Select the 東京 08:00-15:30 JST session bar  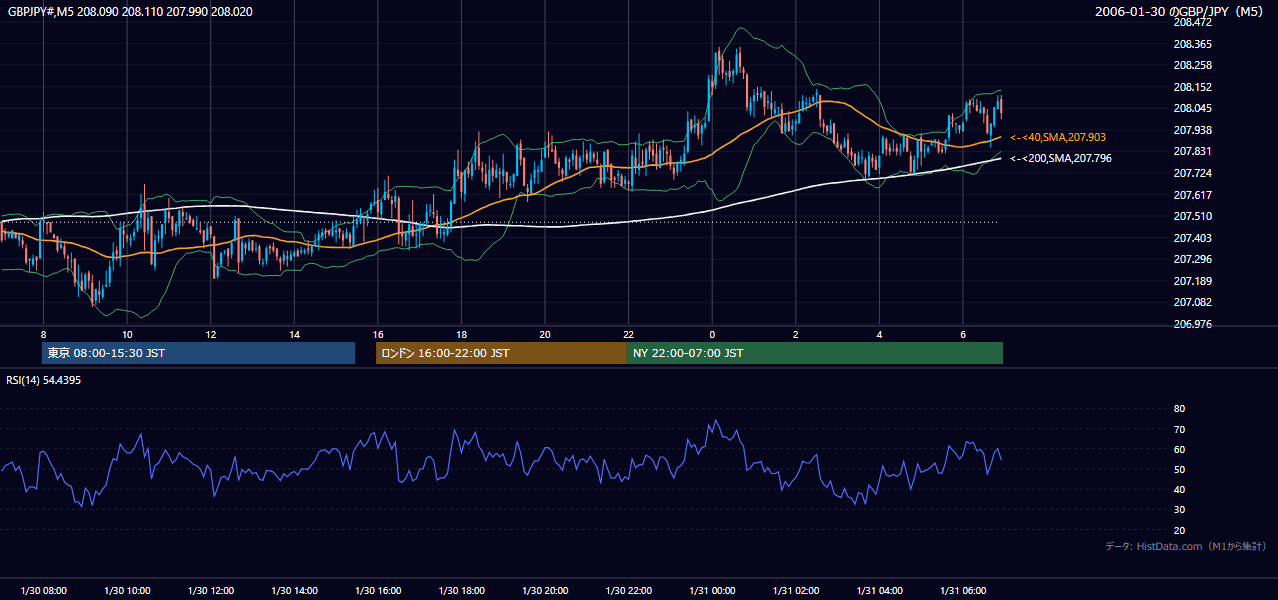[x=199, y=353]
